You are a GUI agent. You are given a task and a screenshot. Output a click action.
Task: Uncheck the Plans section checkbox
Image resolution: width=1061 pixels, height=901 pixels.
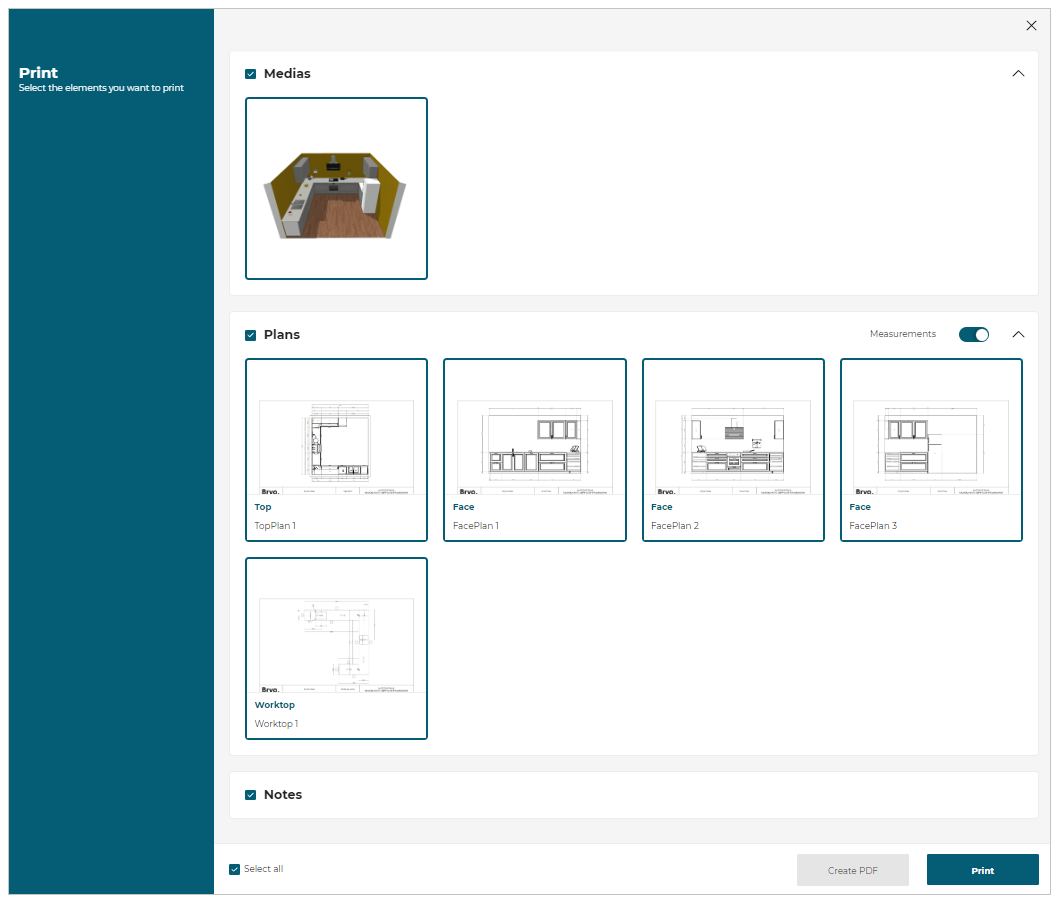click(x=251, y=335)
